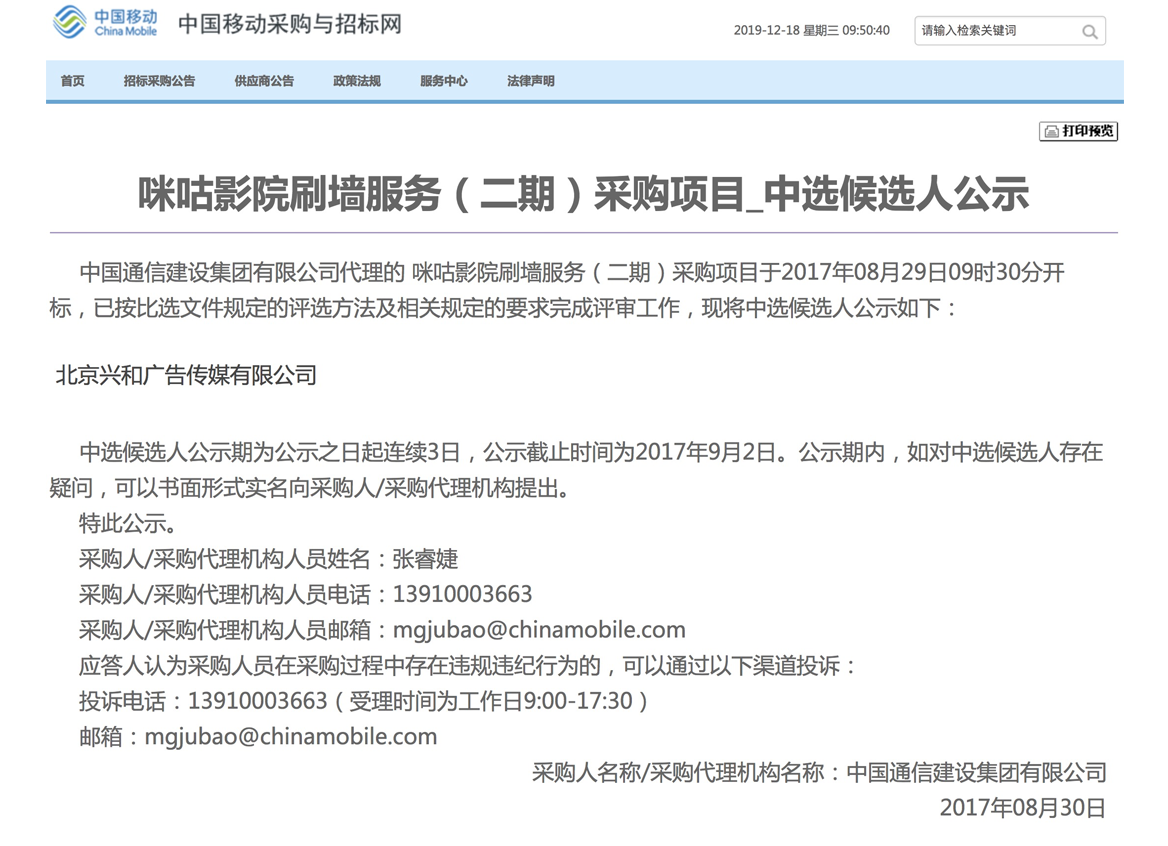Click the paragraph starting 中国通信建设集团有限公司代理的
The image size is (1168, 846).
pos(557,290)
